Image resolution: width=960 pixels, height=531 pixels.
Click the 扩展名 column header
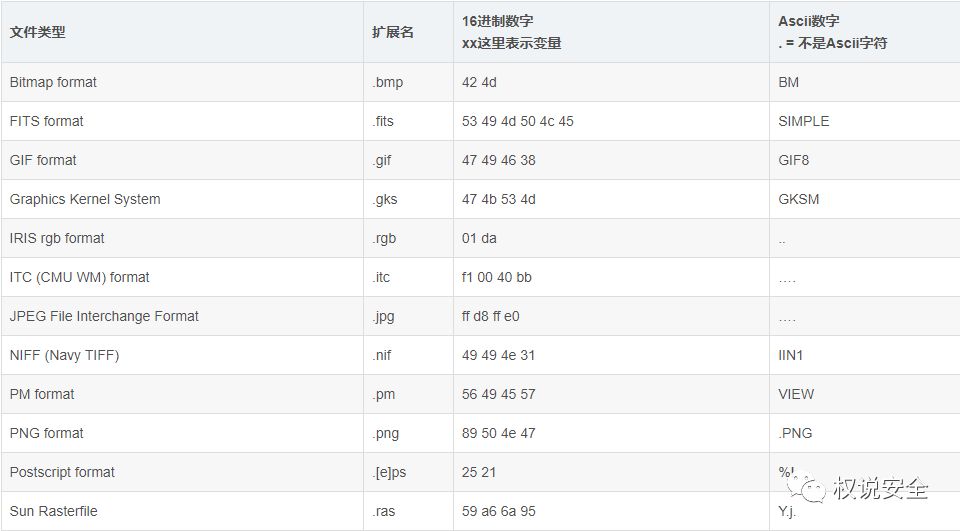tap(393, 32)
